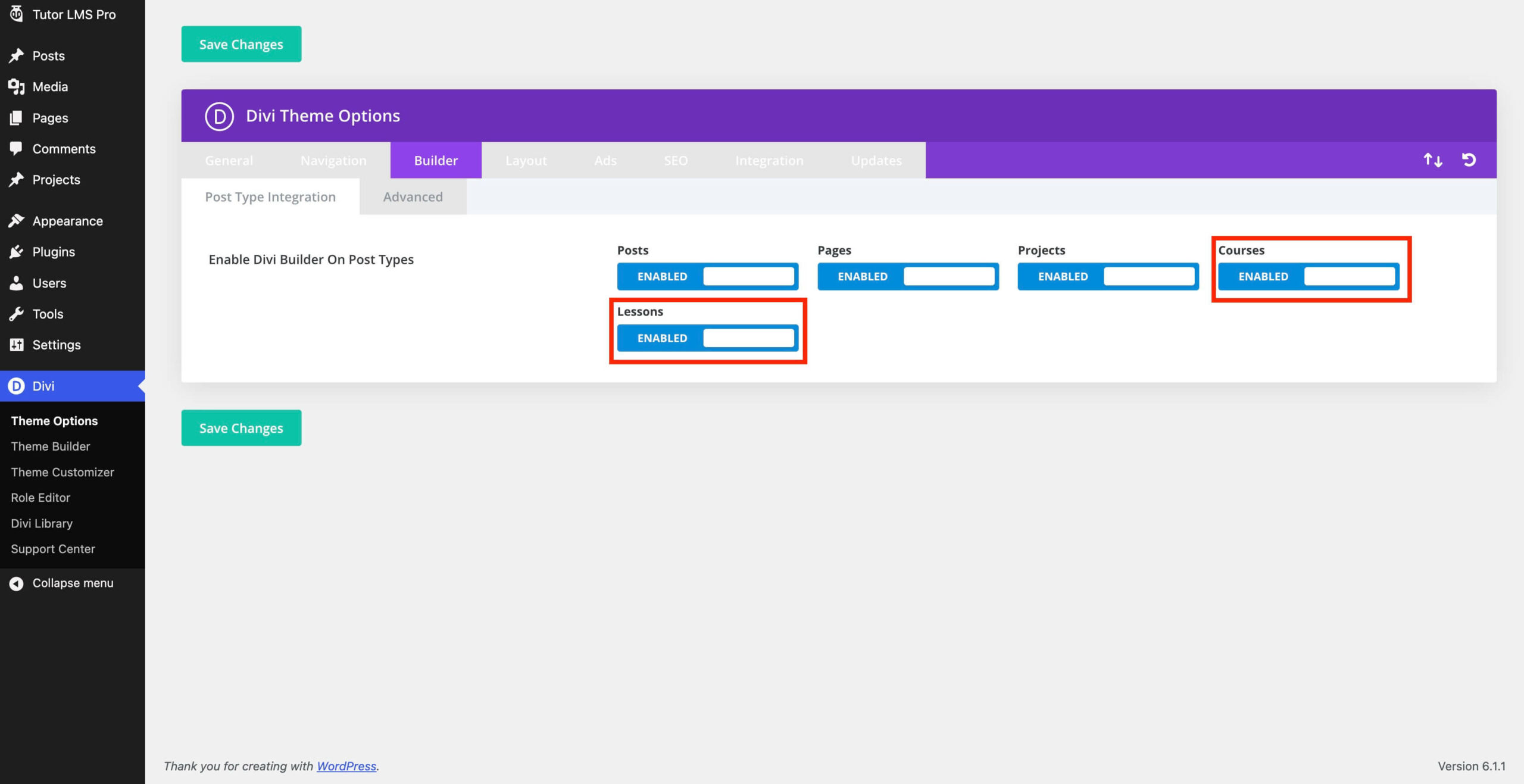Open Appearance in sidebar menu

pos(73,221)
